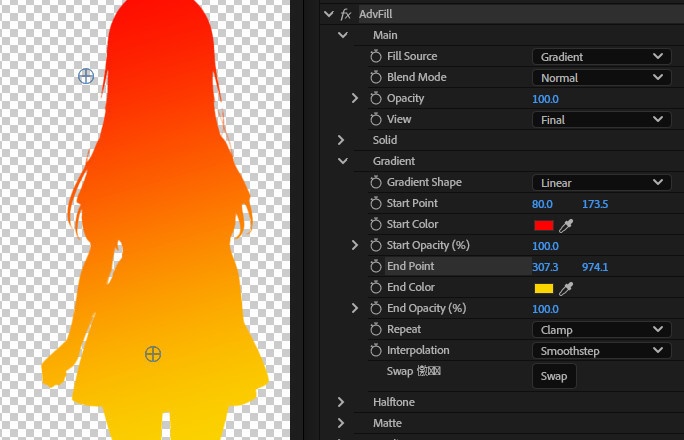Toggle End Opacity (%) stopwatch

pyautogui.click(x=376, y=308)
